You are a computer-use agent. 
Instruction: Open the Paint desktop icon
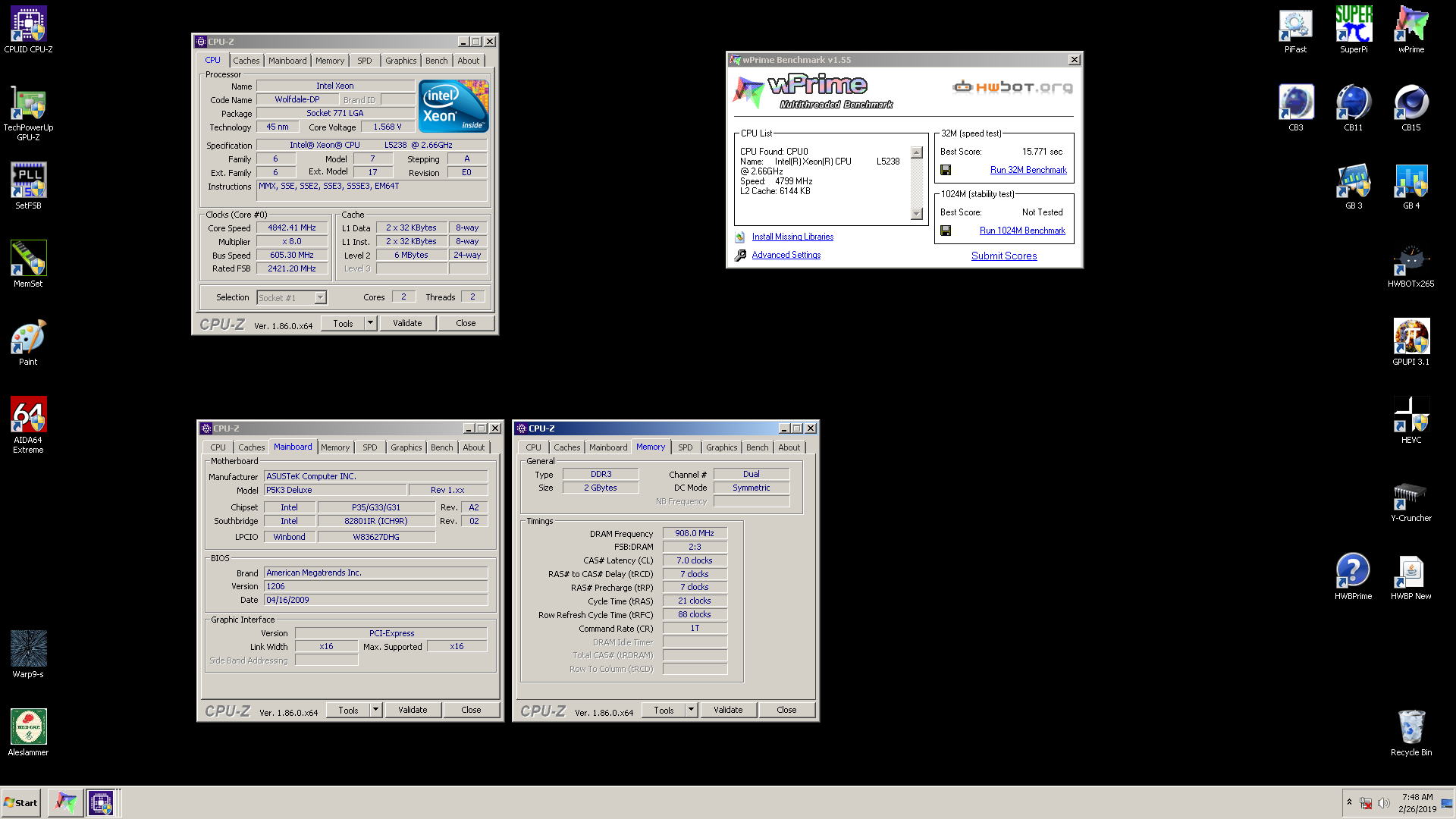(28, 342)
